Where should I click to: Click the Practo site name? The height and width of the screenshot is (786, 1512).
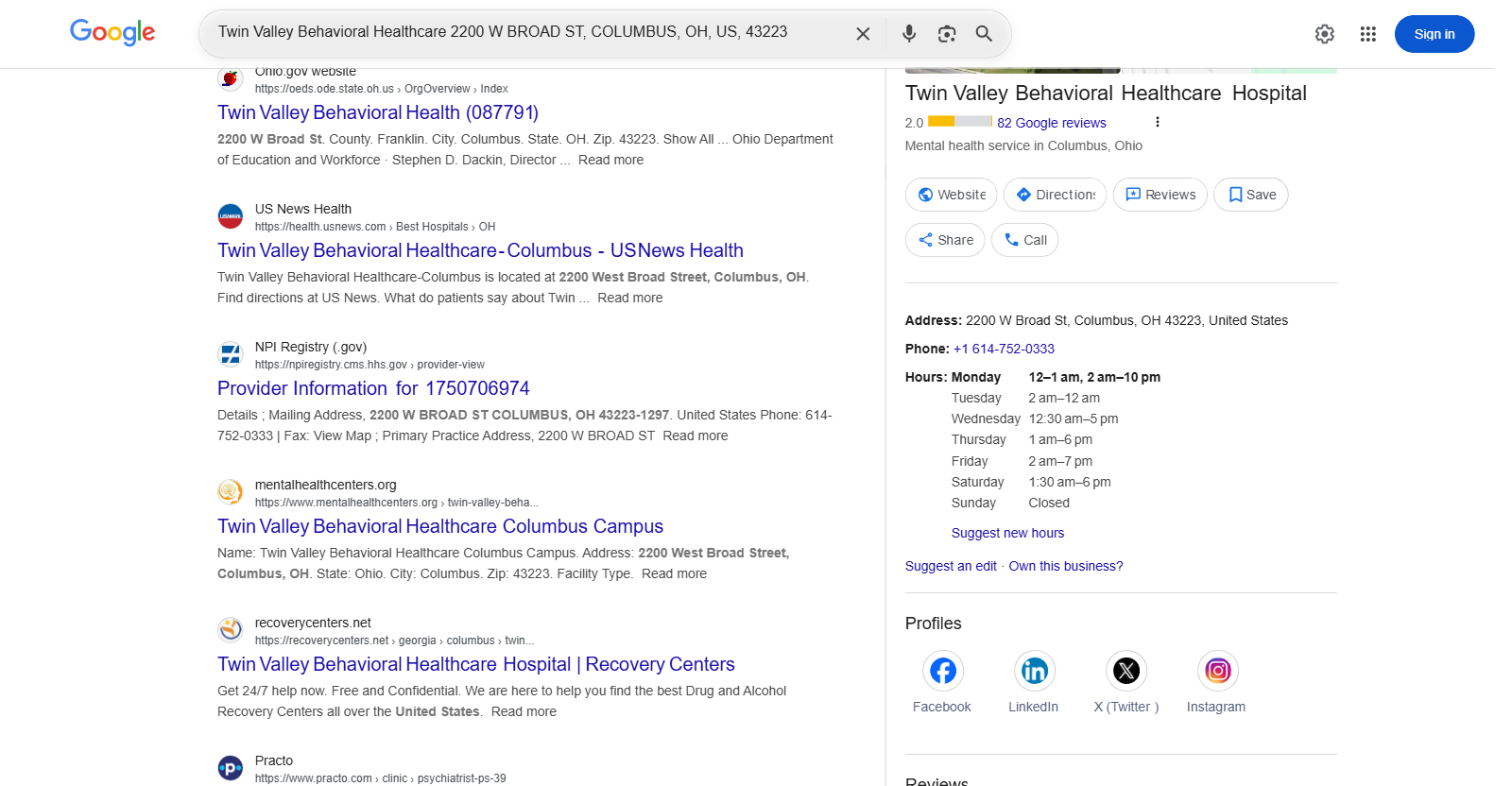click(274, 760)
